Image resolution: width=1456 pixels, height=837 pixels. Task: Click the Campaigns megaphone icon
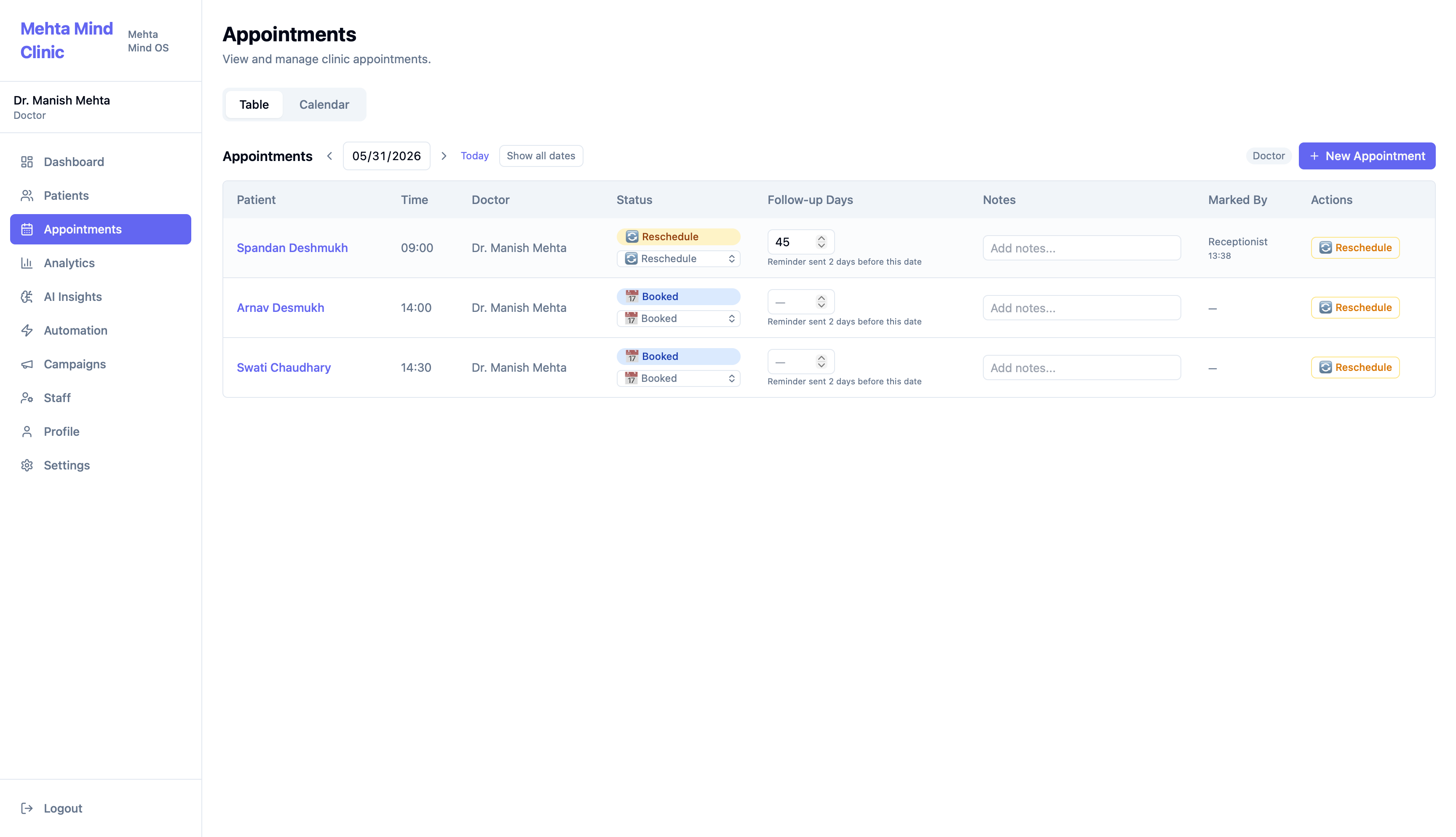pyautogui.click(x=27, y=365)
